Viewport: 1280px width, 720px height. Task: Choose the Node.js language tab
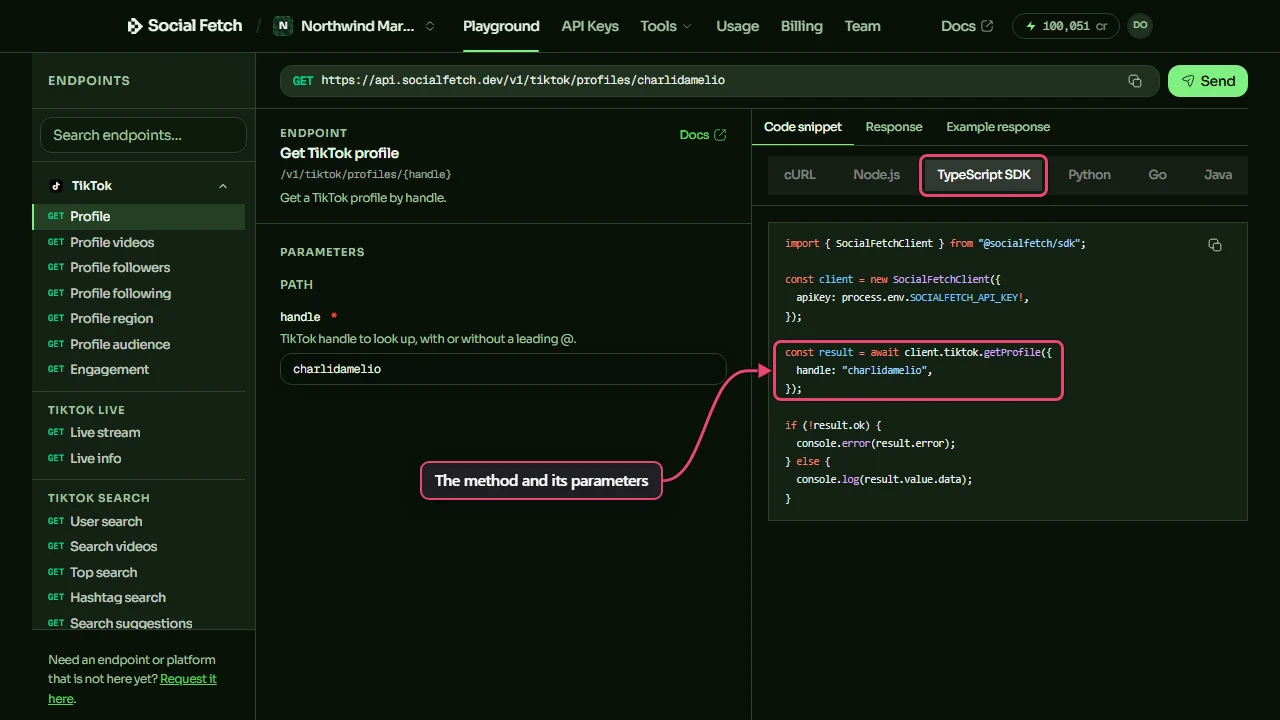877,175
